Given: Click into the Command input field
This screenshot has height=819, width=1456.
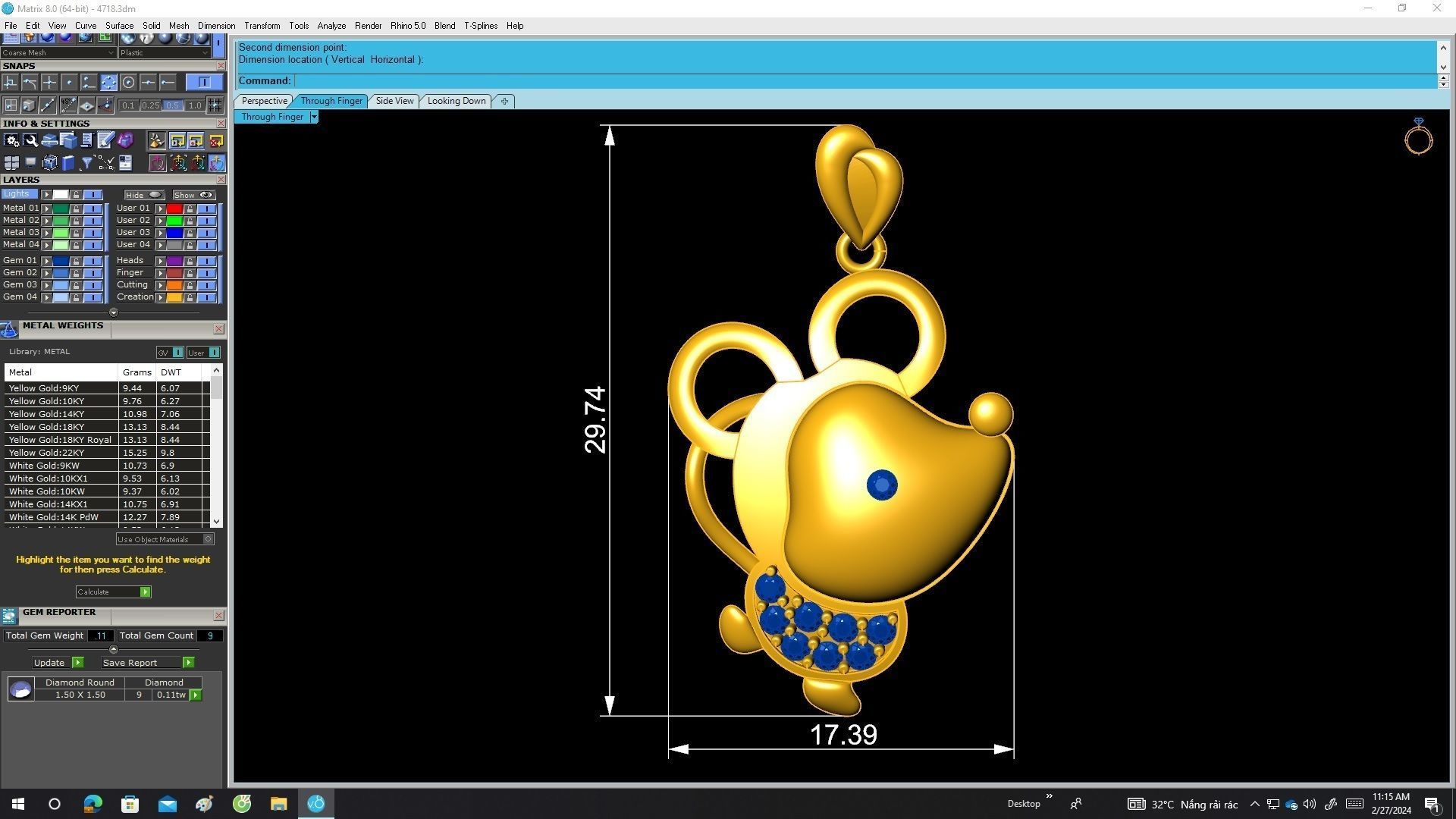Looking at the screenshot, I should (x=864, y=81).
